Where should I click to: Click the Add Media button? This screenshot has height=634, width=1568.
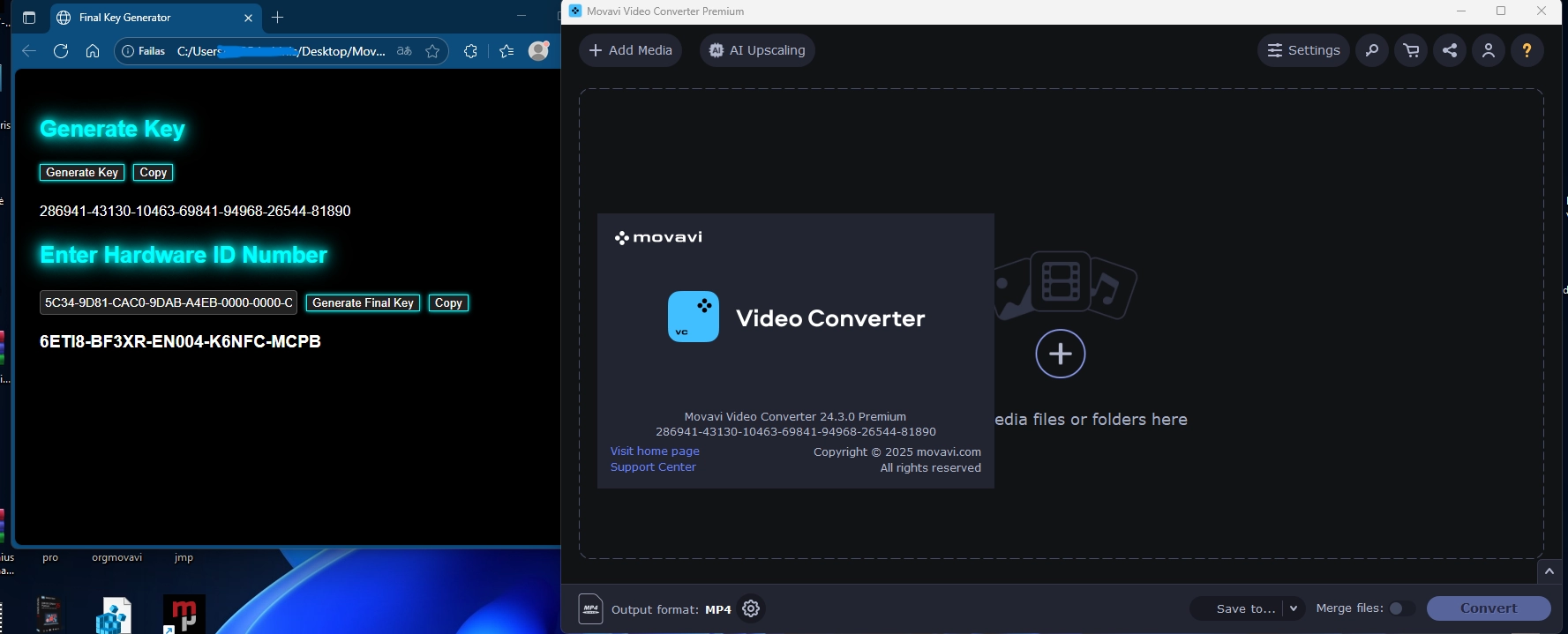click(x=630, y=50)
